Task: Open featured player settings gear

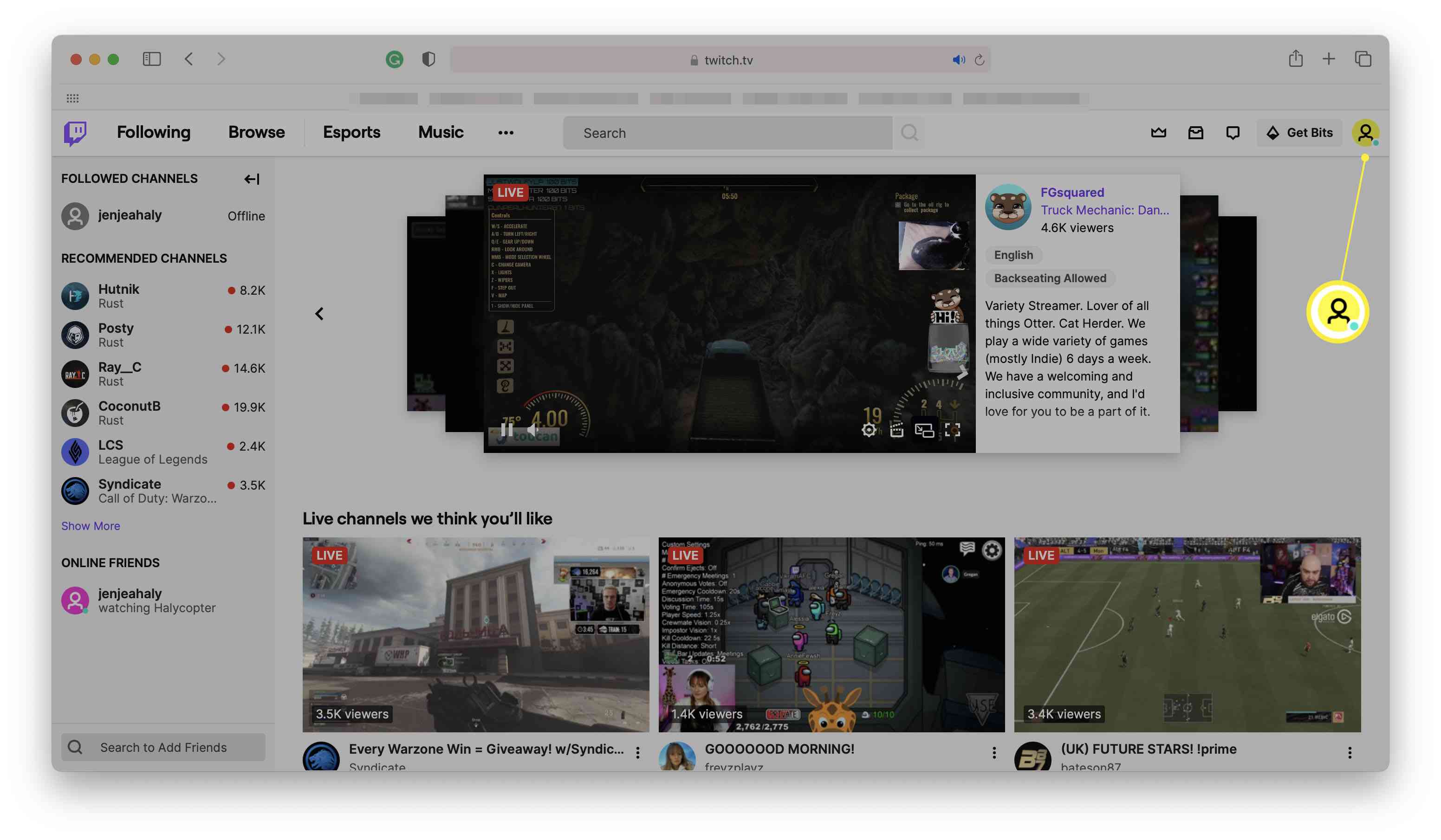Action: click(869, 430)
